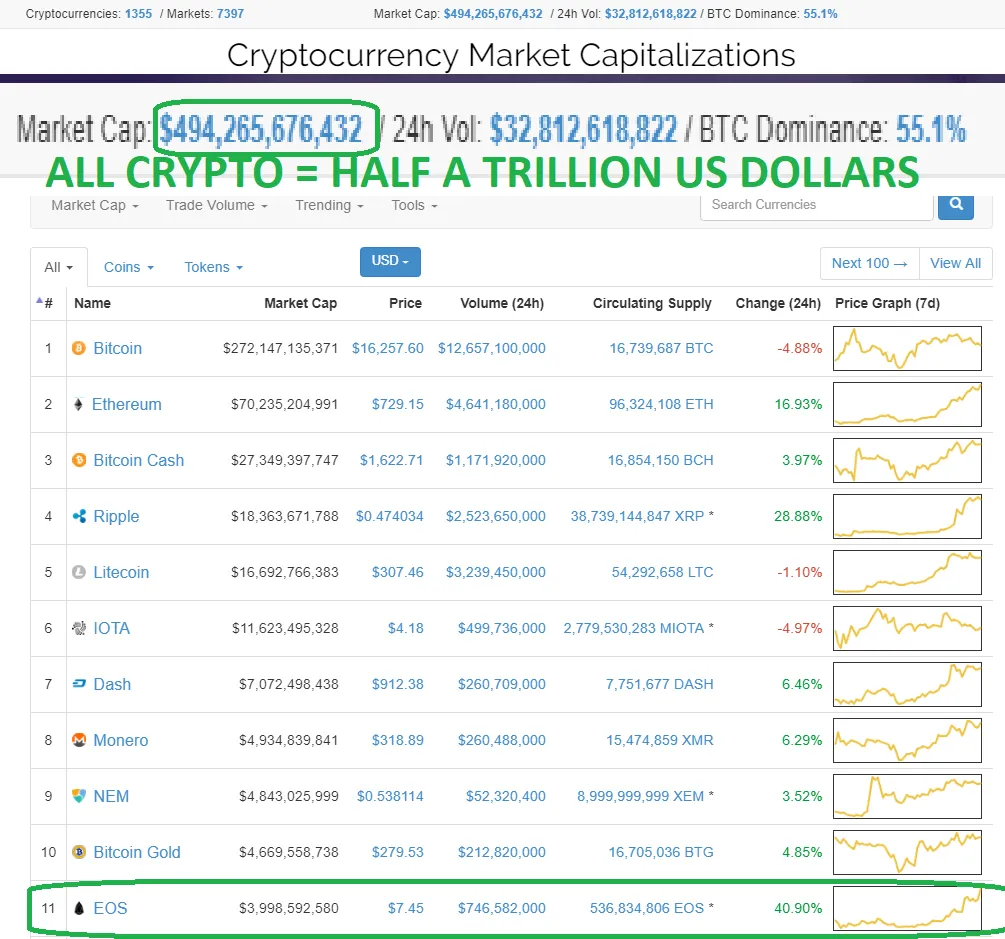Click in the Search Currencies field

coord(817,206)
